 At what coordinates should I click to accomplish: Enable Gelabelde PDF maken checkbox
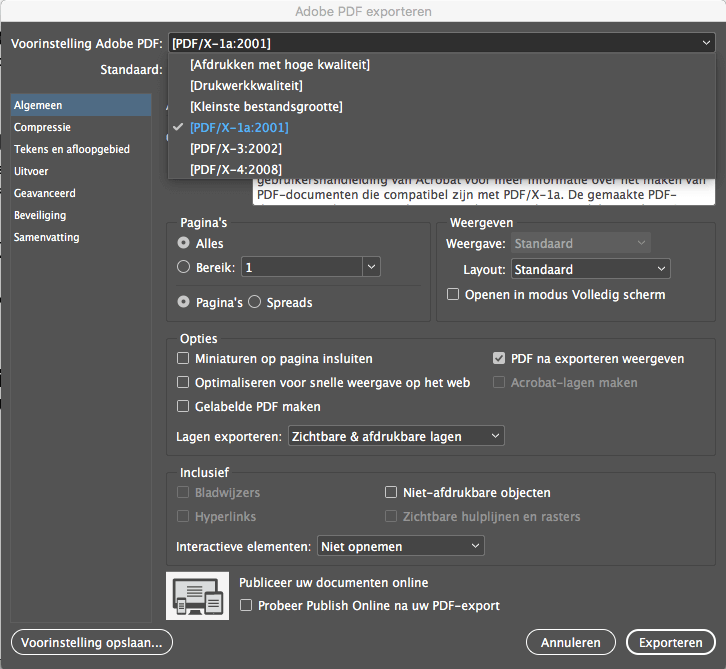click(183, 406)
